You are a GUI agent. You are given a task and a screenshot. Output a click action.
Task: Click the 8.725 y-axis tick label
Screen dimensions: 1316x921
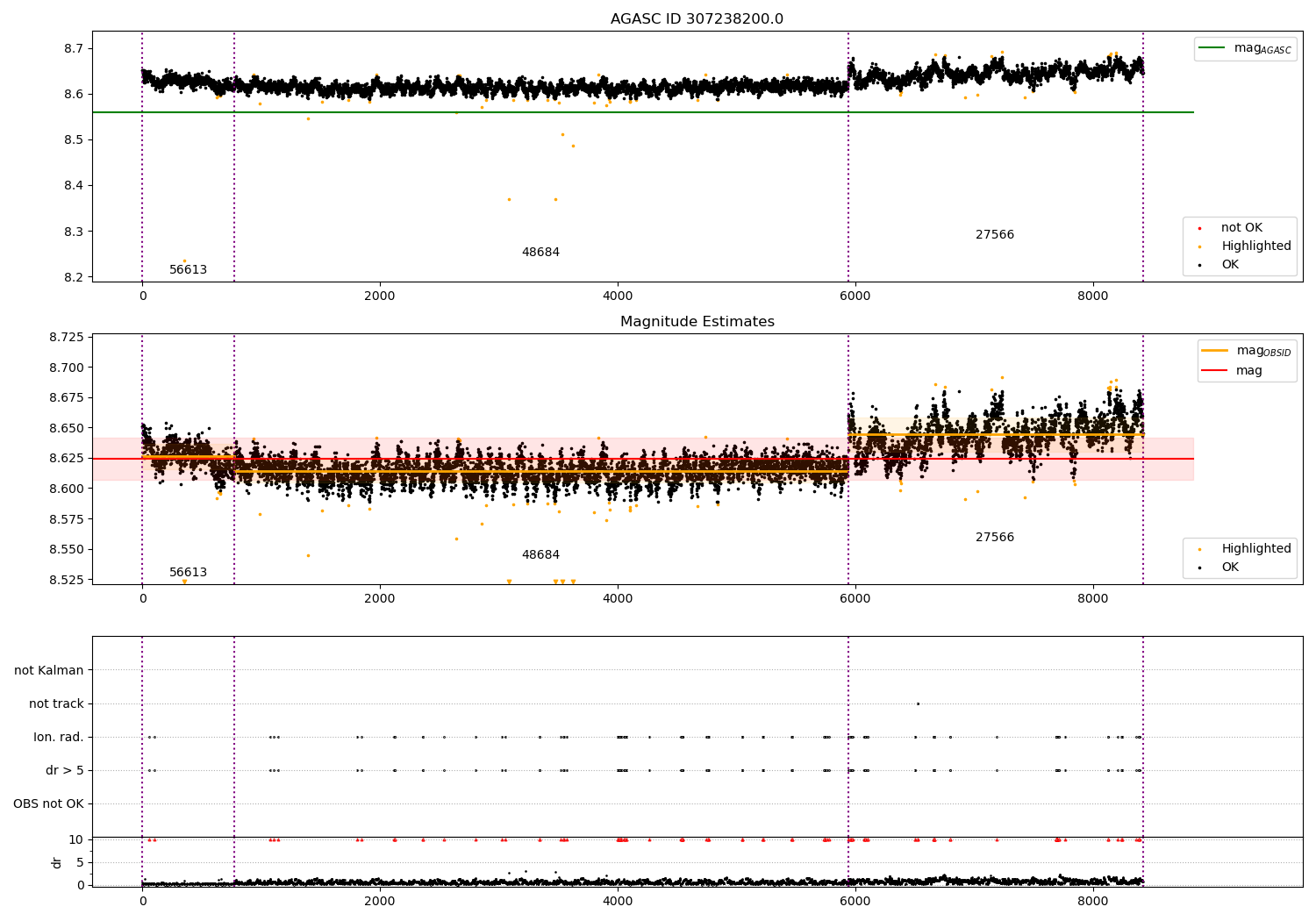click(67, 338)
